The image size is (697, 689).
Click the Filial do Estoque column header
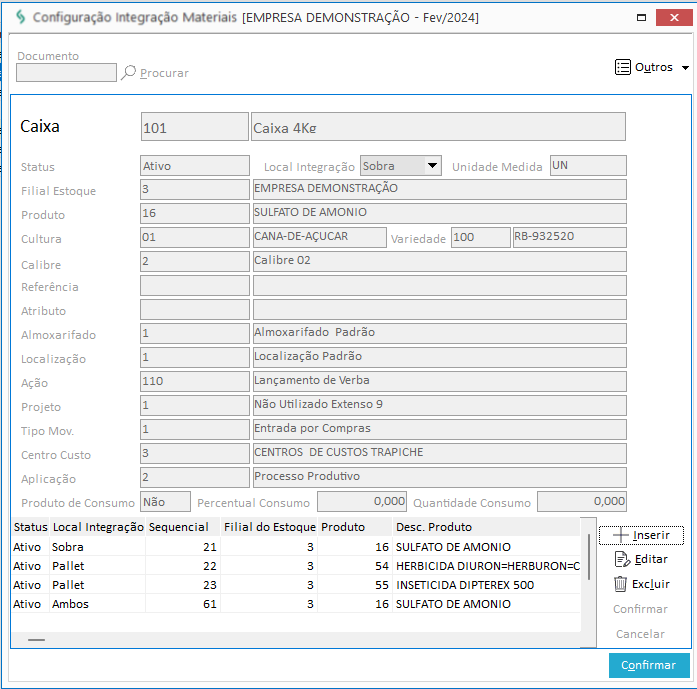(x=270, y=527)
